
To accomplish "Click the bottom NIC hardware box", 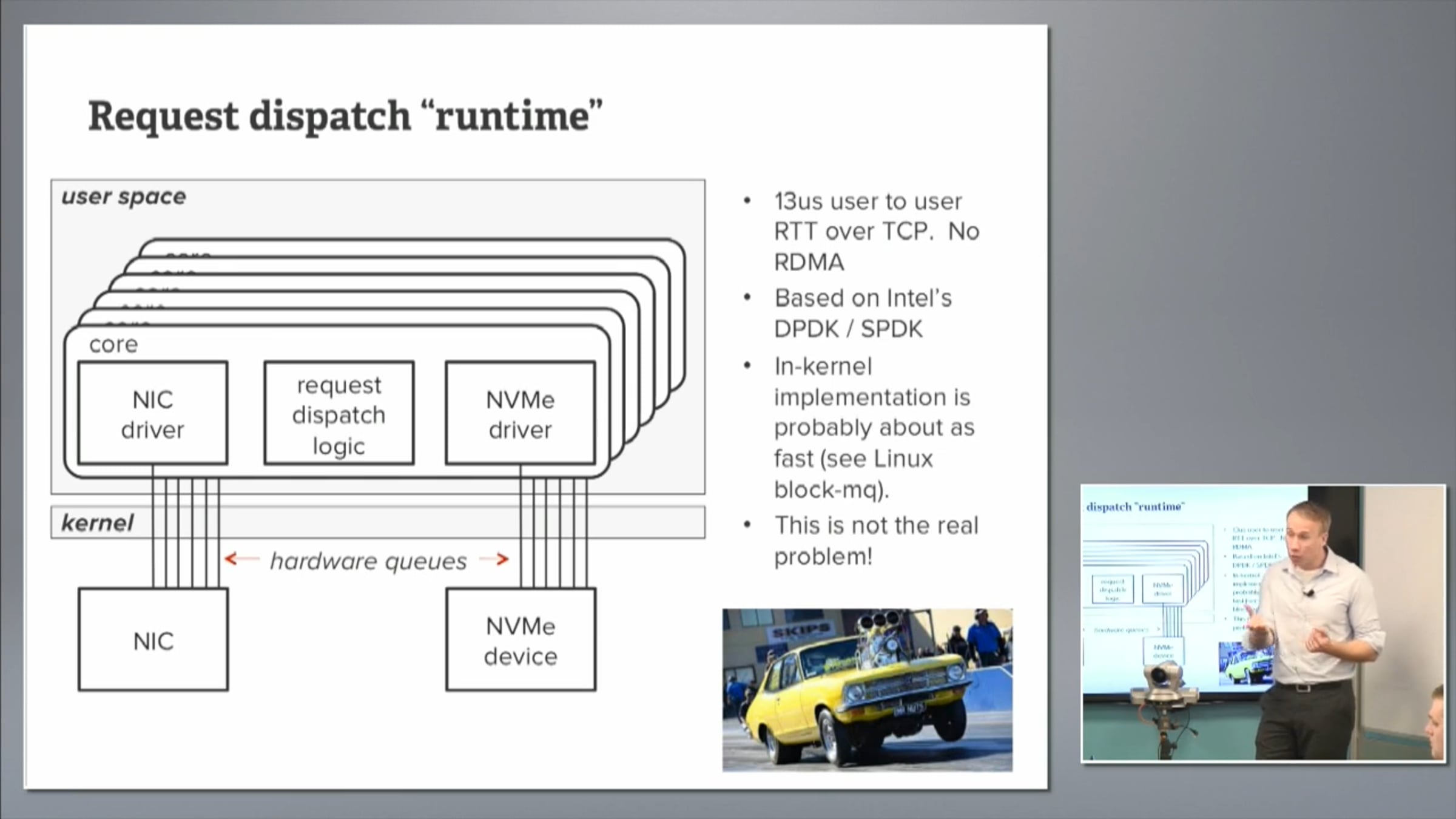I will tap(153, 640).
